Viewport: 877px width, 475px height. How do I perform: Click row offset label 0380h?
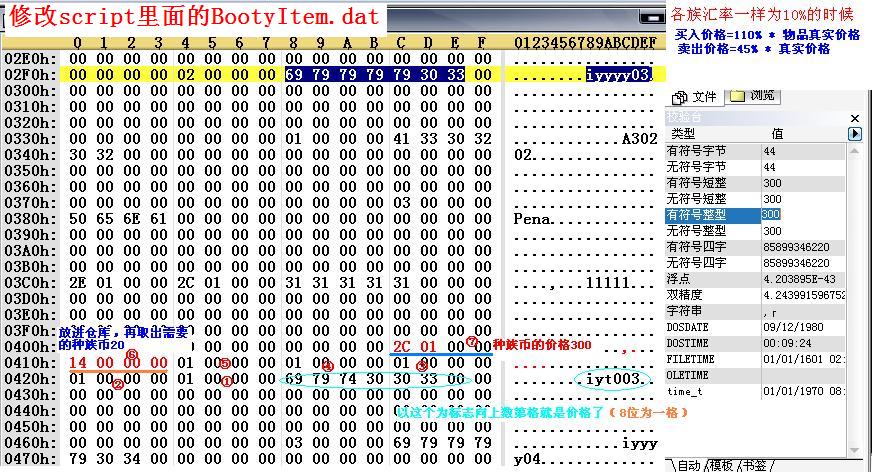tap(30, 219)
